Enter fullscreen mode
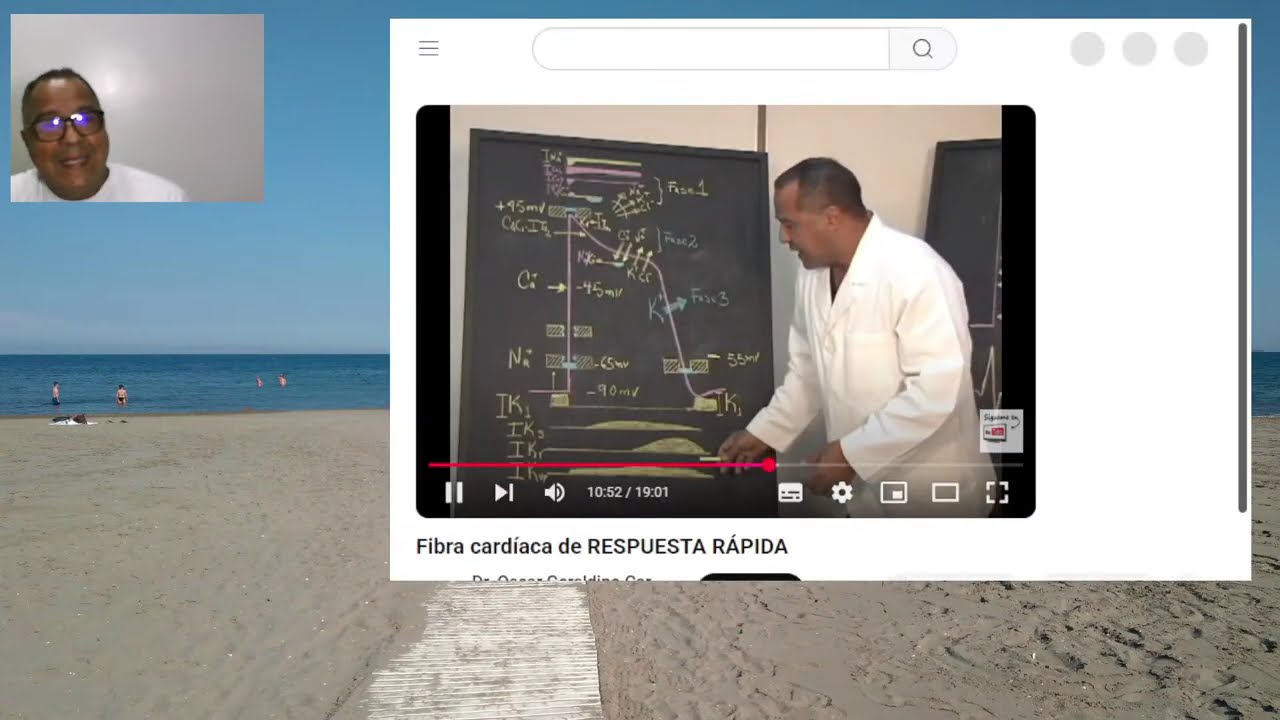Viewport: 1280px width, 720px height. [997, 492]
